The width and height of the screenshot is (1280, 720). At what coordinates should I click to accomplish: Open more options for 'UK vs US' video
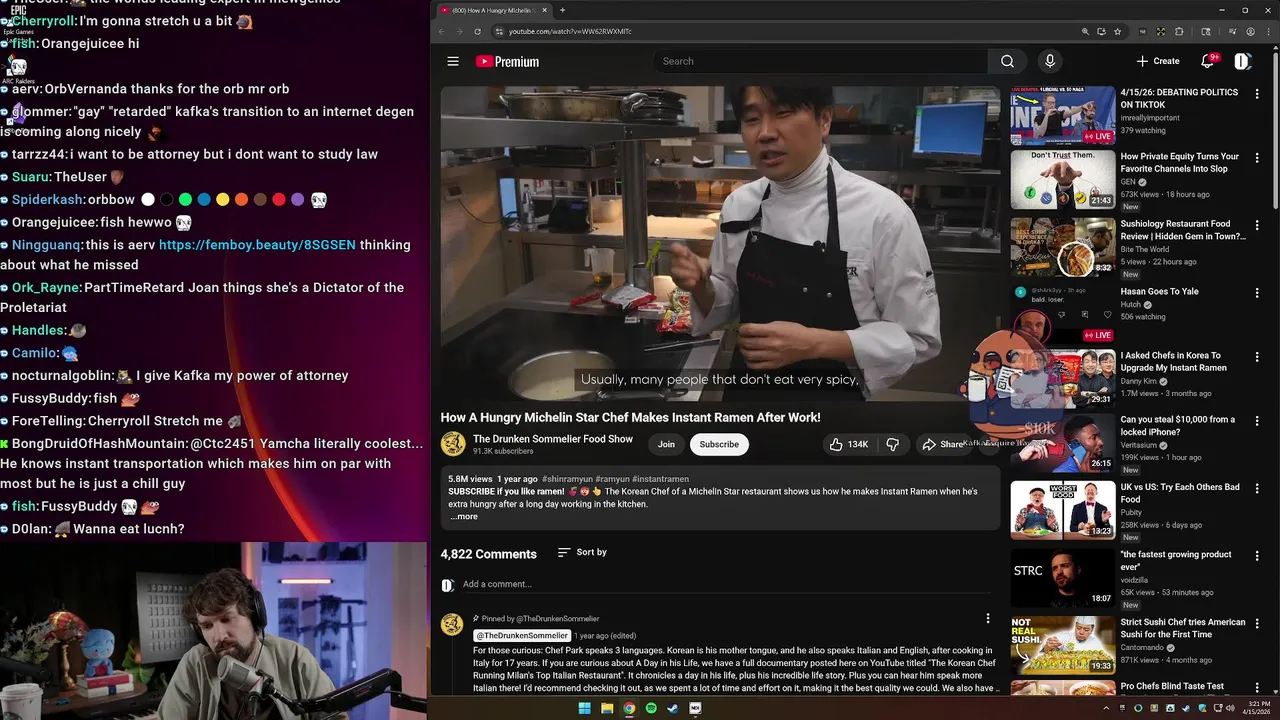point(1257,489)
